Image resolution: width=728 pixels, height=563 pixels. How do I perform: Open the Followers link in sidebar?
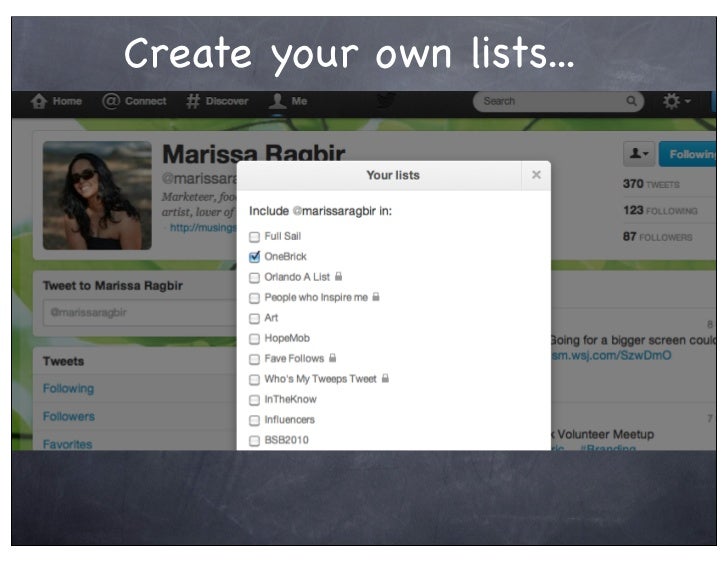pyautogui.click(x=69, y=416)
